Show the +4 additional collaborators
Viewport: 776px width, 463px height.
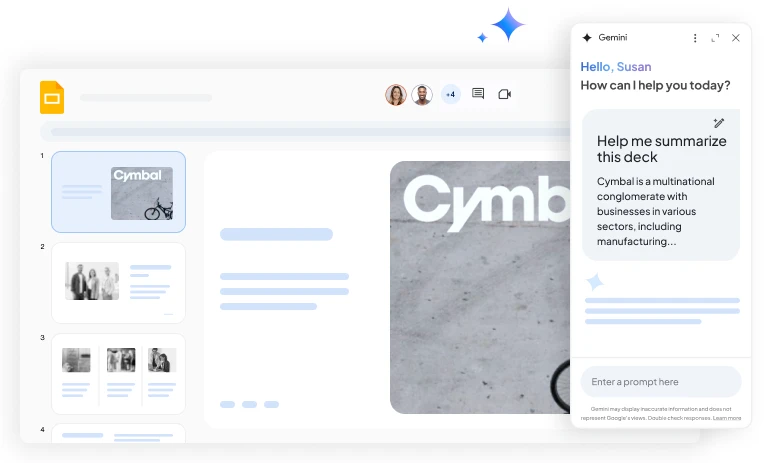[x=450, y=94]
